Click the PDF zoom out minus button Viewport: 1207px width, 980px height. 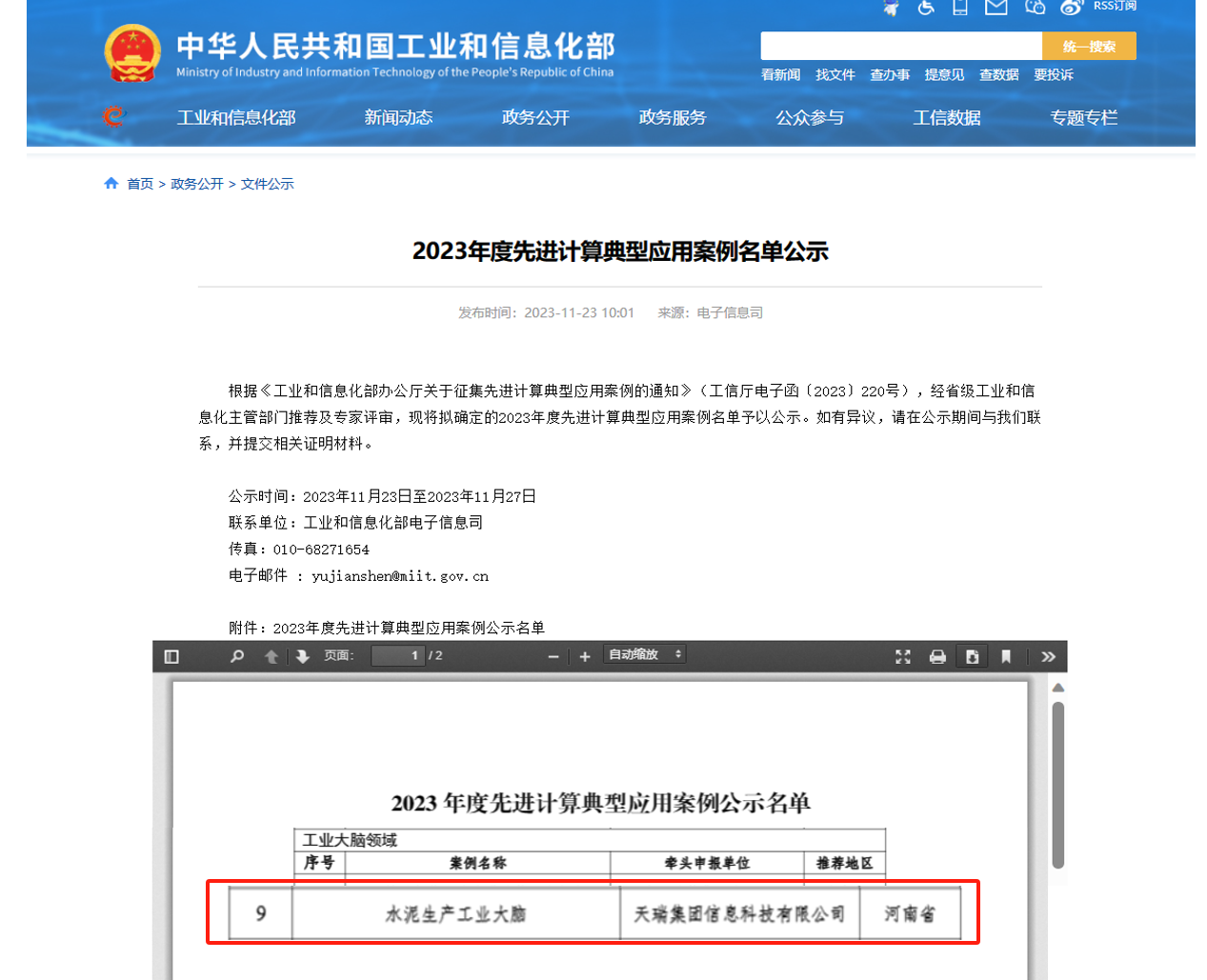coord(553,656)
